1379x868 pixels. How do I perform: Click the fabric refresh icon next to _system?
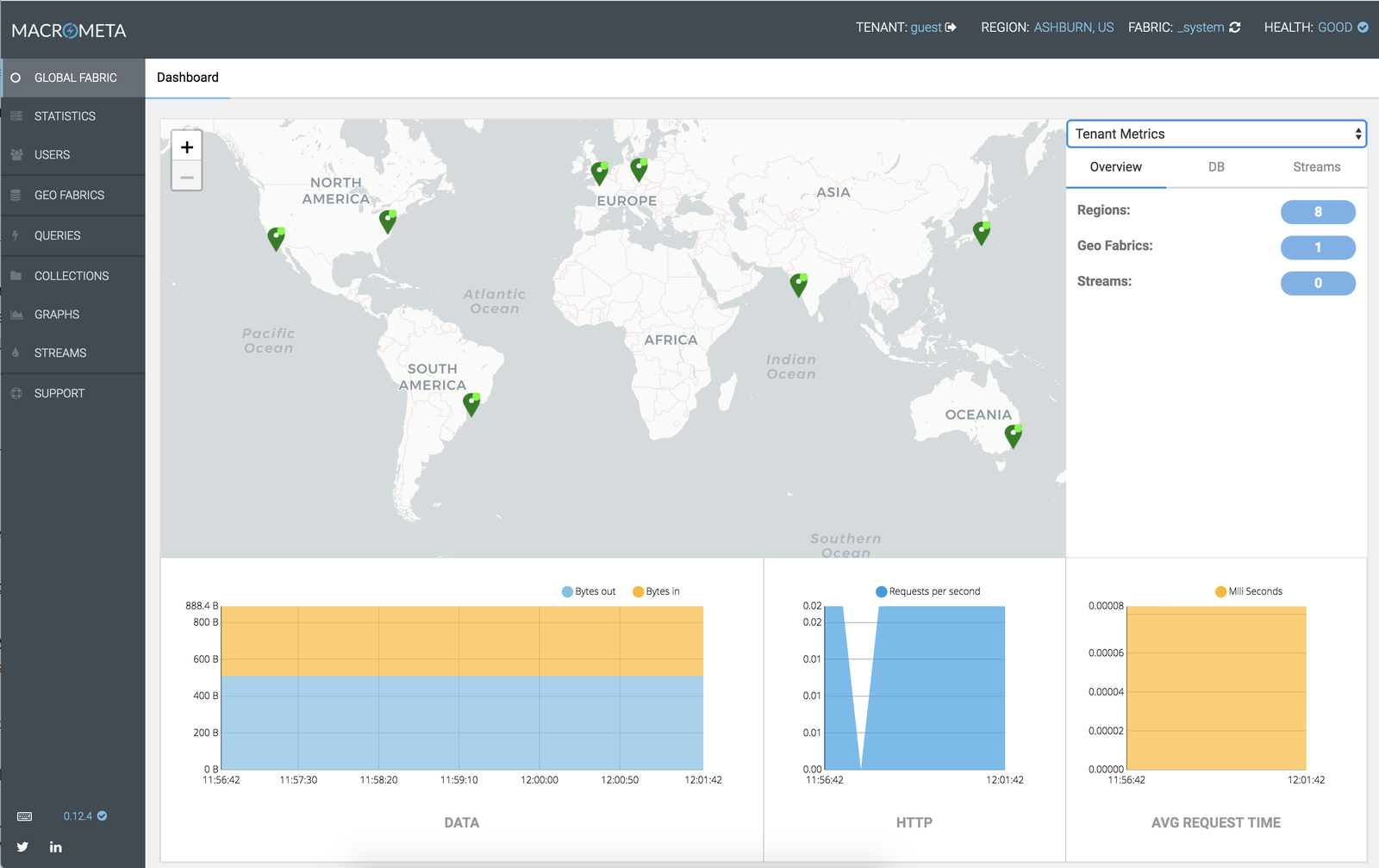coord(1235,28)
